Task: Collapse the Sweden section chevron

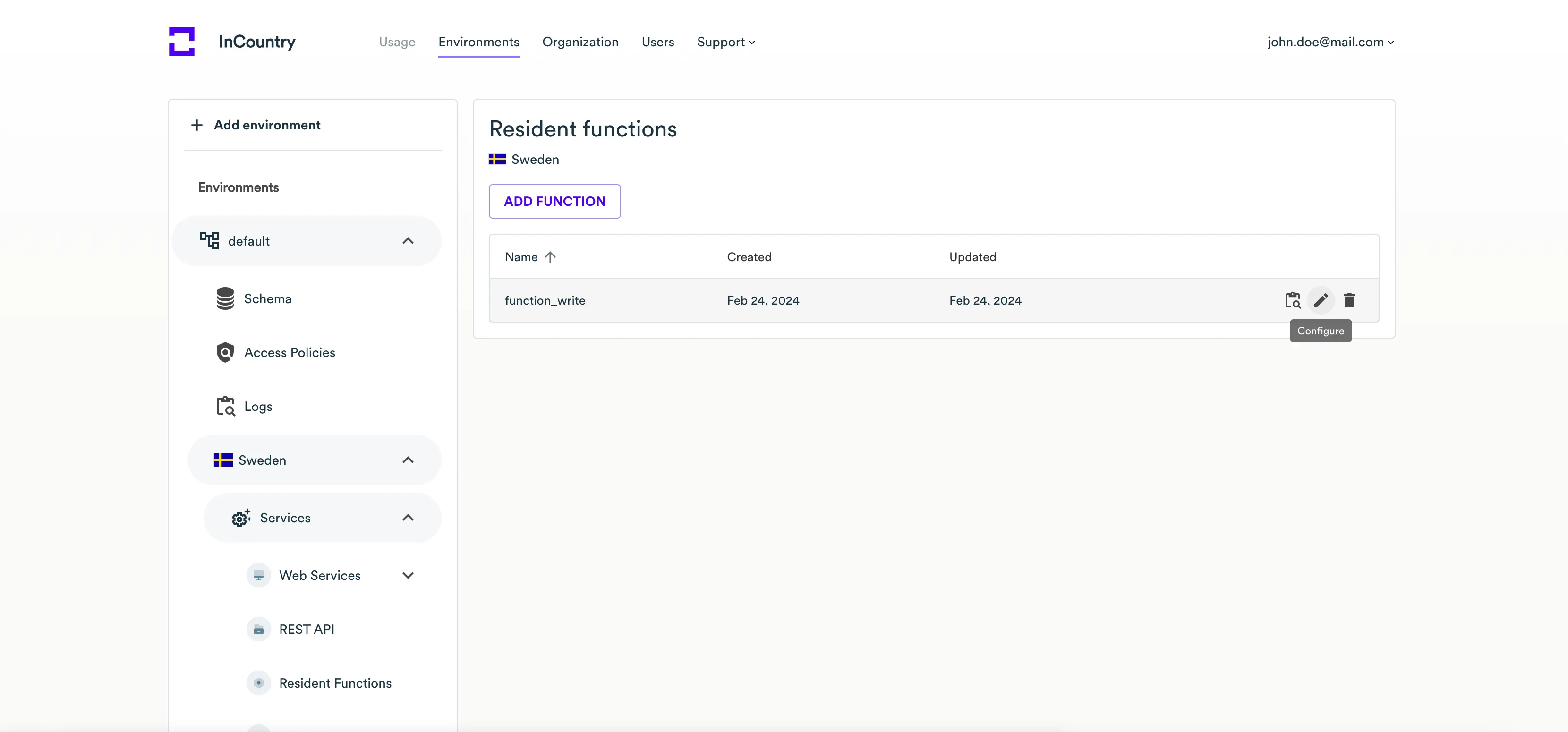Action: point(408,460)
